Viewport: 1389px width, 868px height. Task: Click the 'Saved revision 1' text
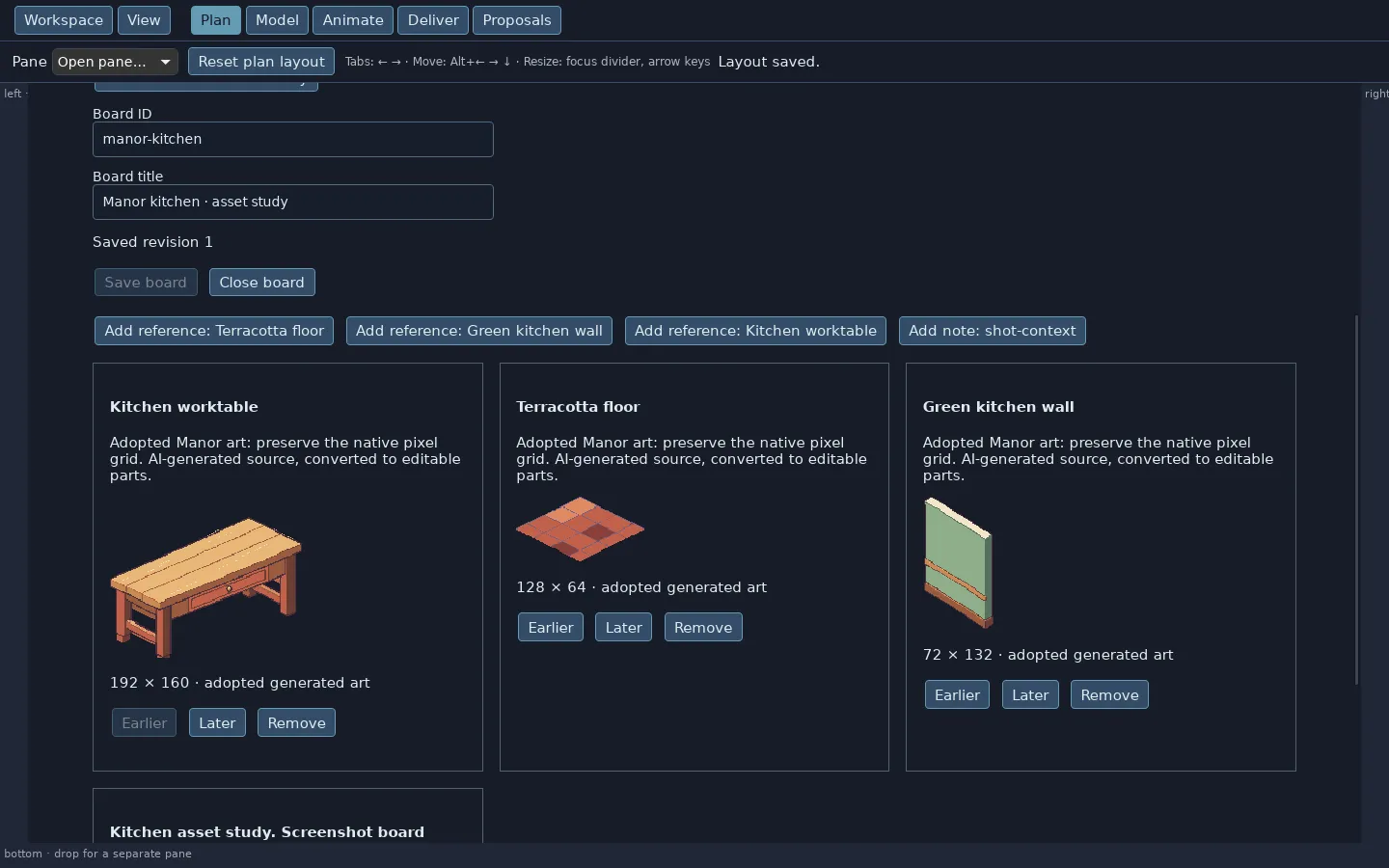click(152, 242)
